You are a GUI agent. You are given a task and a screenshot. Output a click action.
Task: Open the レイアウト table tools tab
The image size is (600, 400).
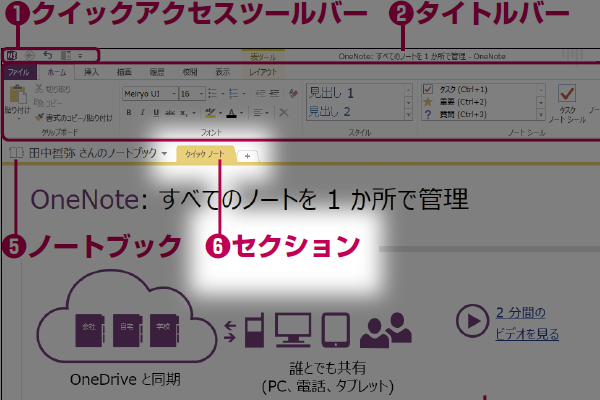tap(263, 72)
